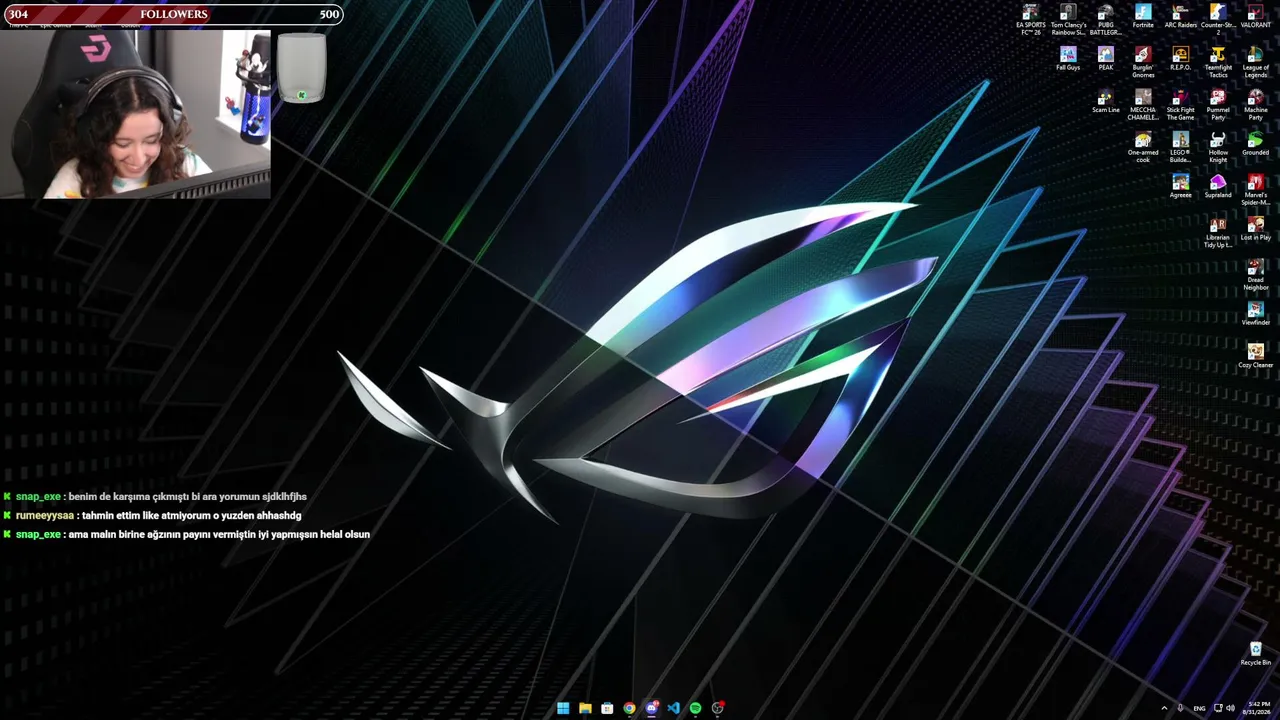Viewport: 1280px width, 720px height.
Task: Select the Fortnite desktop icon
Action: pyautogui.click(x=1143, y=17)
